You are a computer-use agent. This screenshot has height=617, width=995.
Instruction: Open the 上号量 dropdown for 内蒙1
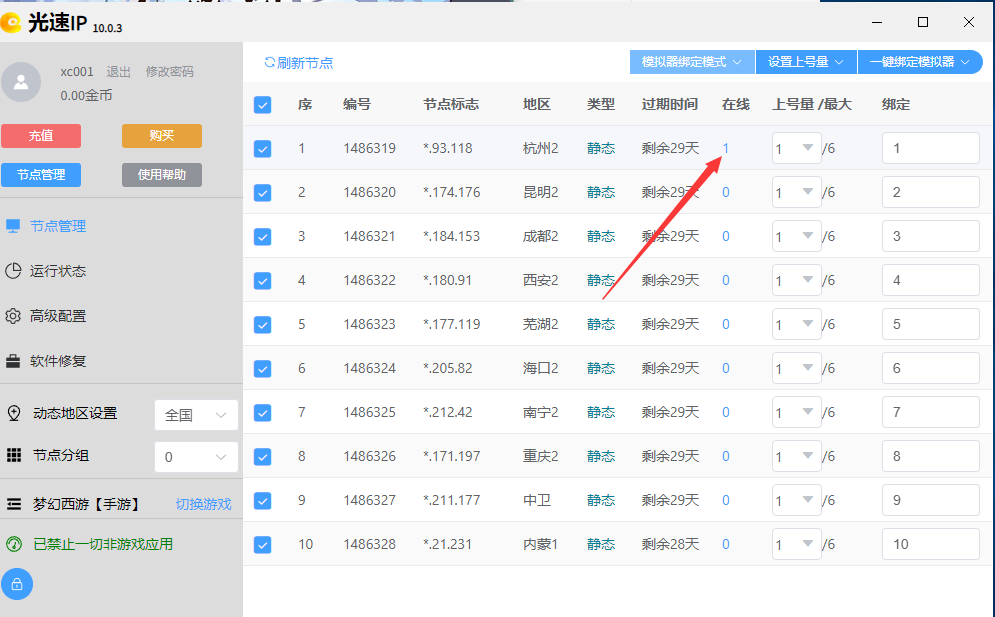click(796, 545)
